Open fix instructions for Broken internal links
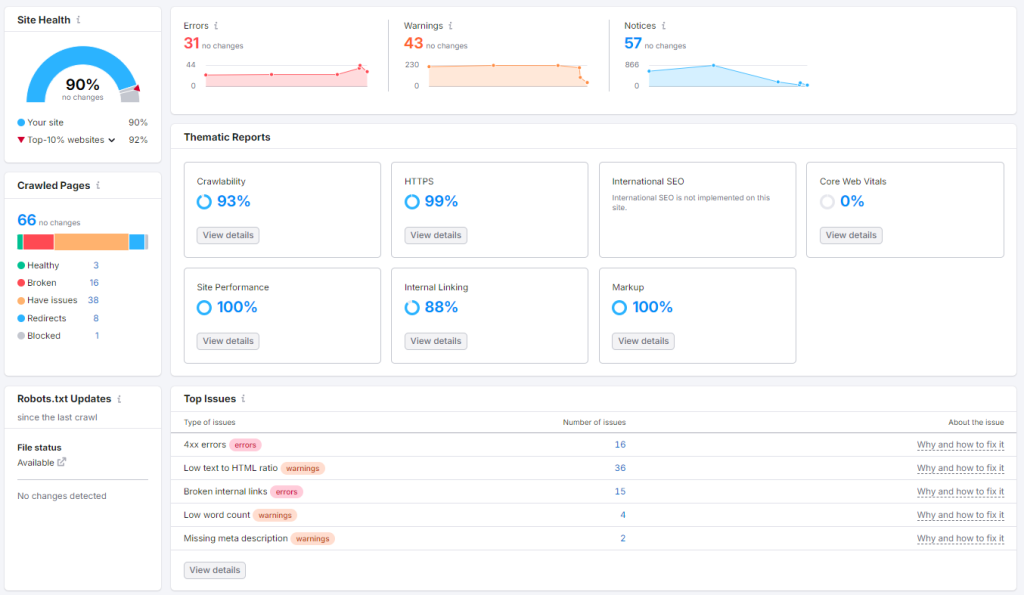This screenshot has height=595, width=1024. pyautogui.click(x=960, y=491)
